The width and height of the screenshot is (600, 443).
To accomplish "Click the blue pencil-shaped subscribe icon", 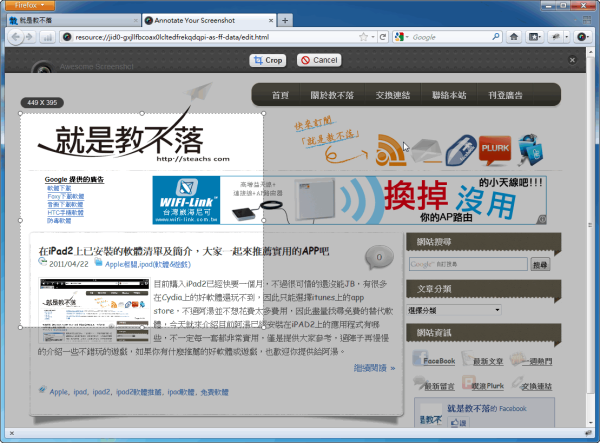I will click(461, 150).
